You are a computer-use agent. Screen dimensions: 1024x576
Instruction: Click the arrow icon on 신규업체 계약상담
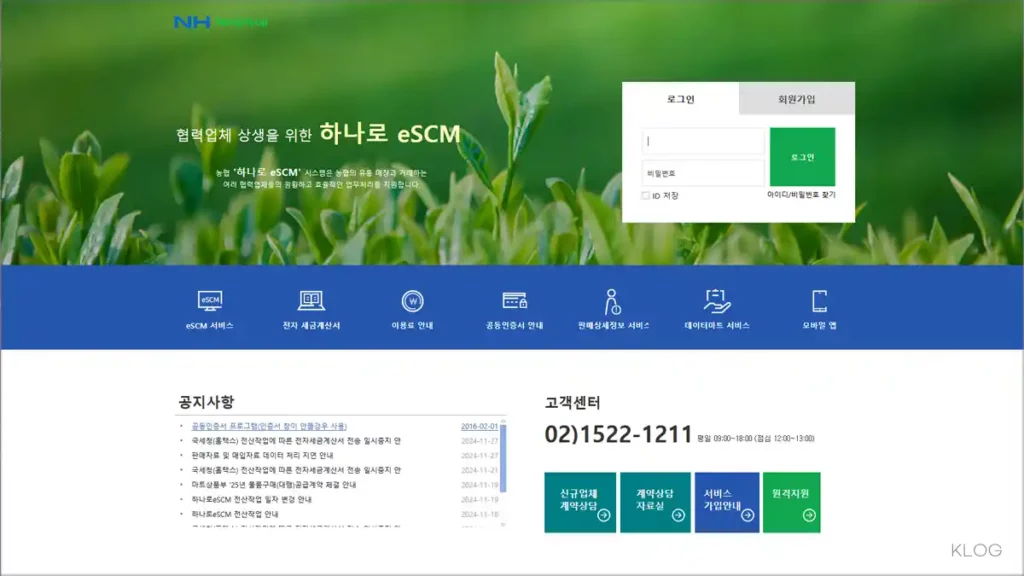coord(603,515)
